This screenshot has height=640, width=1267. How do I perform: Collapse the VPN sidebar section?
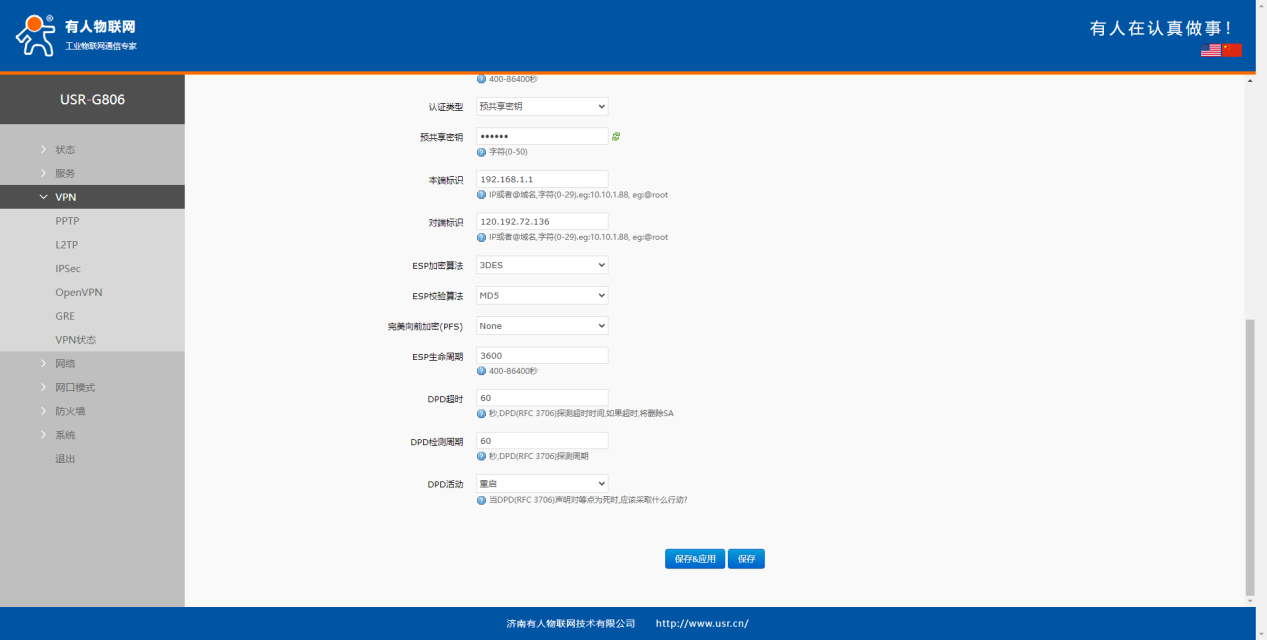pyautogui.click(x=66, y=197)
